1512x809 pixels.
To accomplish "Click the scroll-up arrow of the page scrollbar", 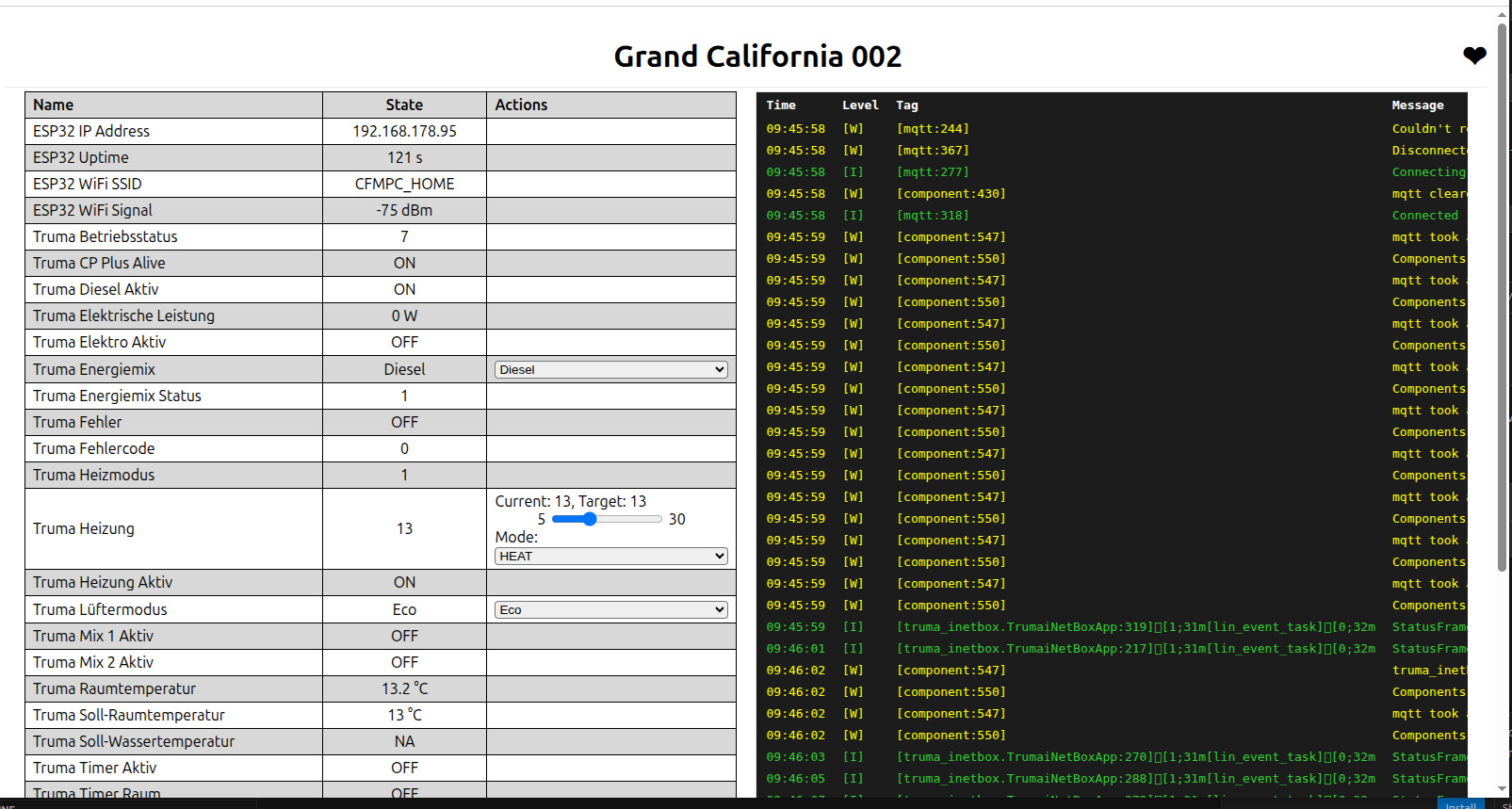I will [1503, 14].
